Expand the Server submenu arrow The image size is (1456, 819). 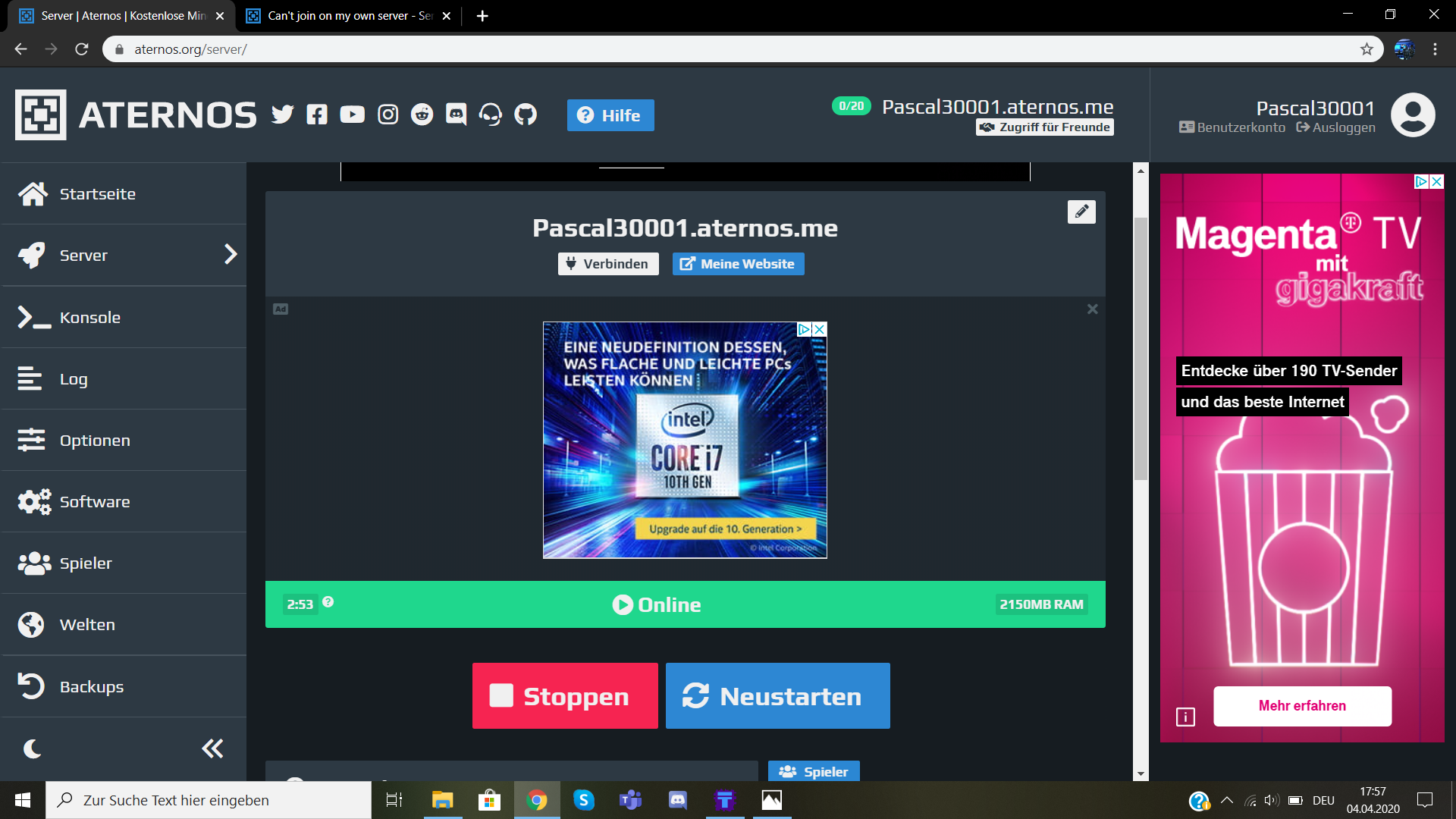click(231, 255)
